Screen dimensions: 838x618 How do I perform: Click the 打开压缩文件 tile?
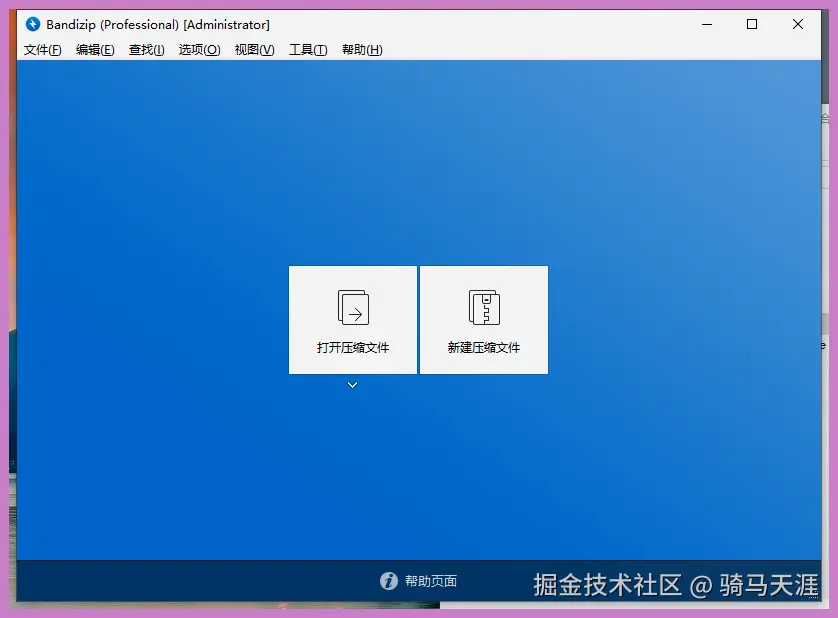point(353,320)
